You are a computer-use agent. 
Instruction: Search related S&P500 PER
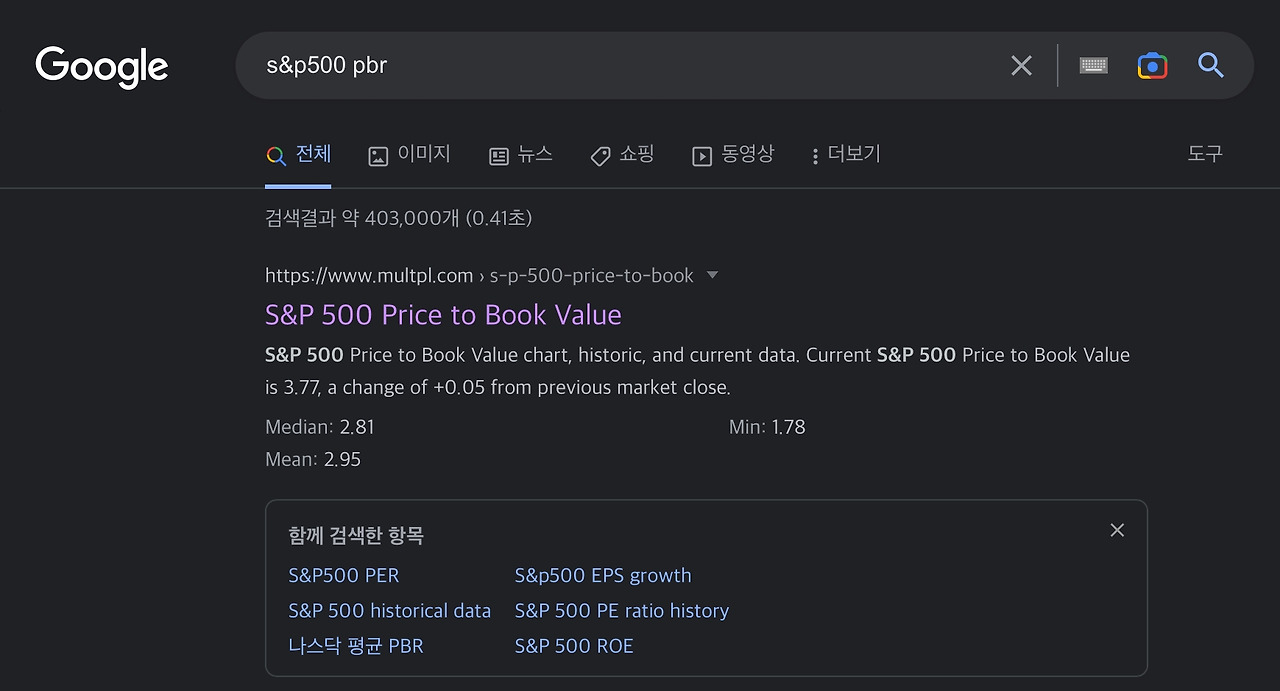(x=343, y=576)
